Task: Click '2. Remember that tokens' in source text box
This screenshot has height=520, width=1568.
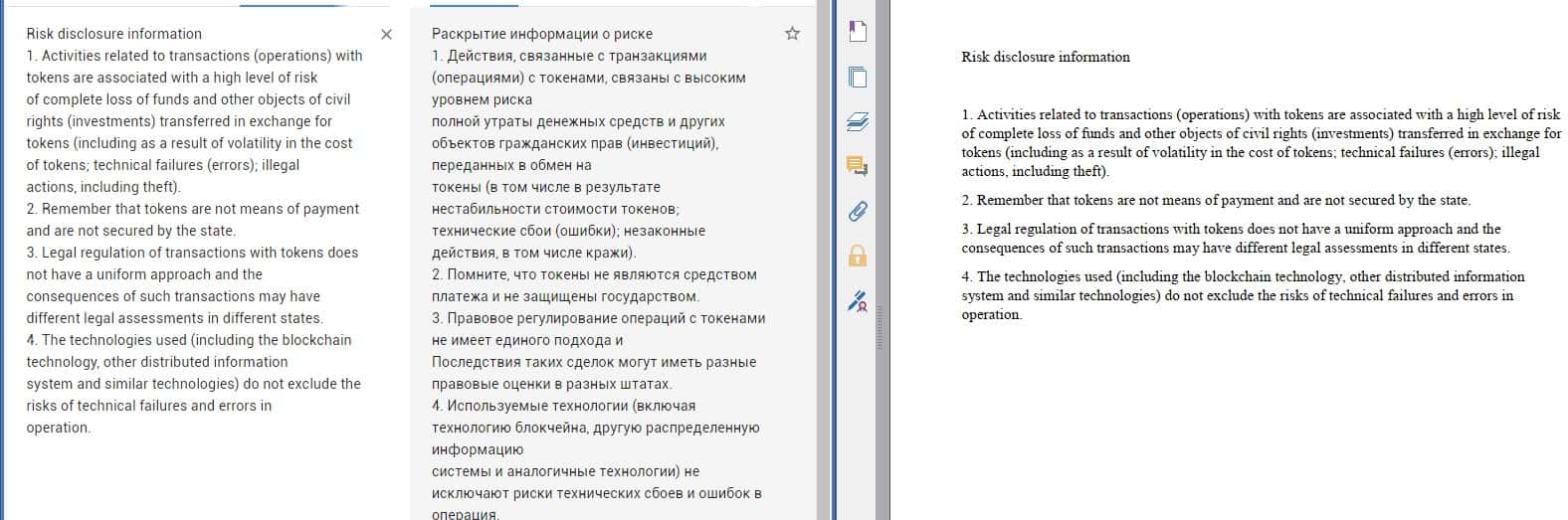Action: pos(193,209)
